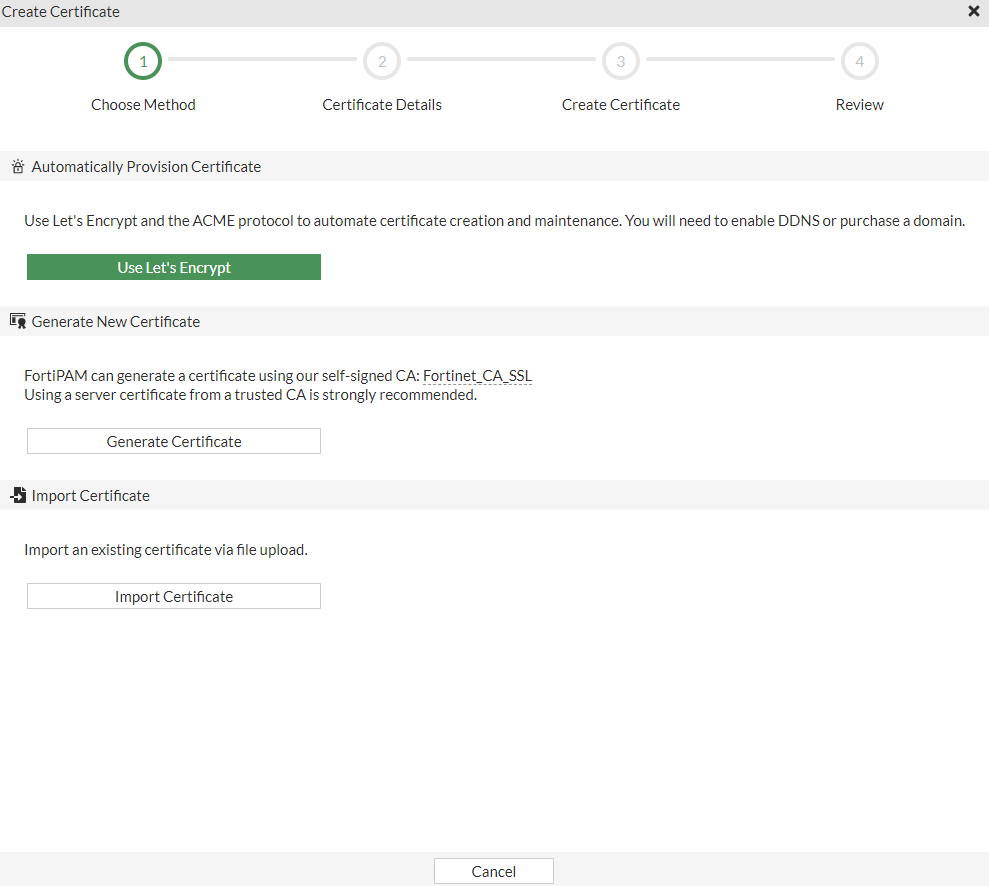Viewport: 989px width, 886px height.
Task: Select step 4 circle in wizard
Action: coord(860,61)
